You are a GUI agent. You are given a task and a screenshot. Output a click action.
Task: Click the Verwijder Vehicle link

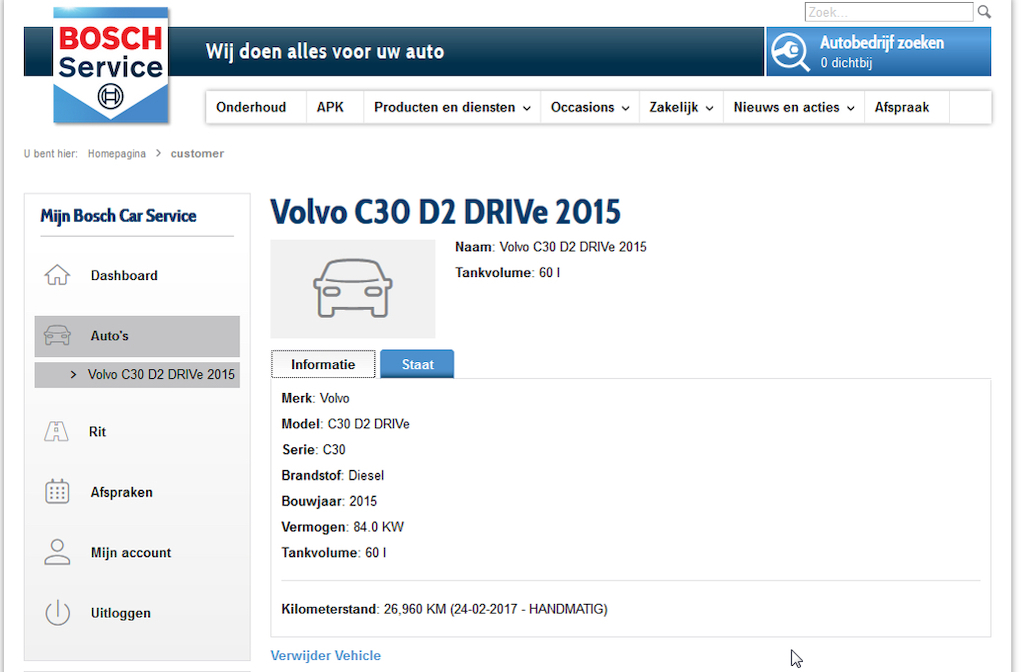[x=325, y=655]
